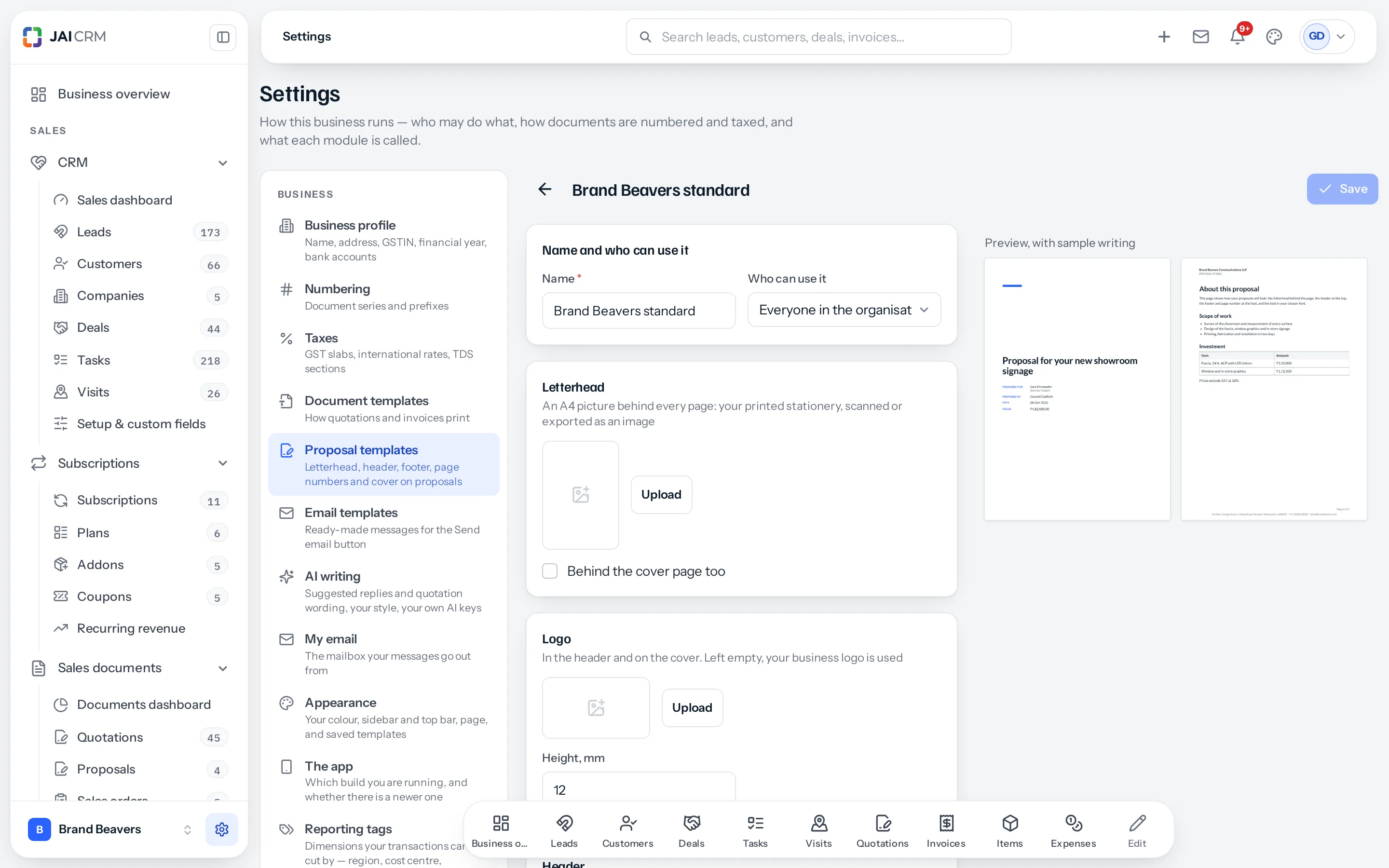1389x868 pixels.
Task: Collapse the sidebar with the panel icon
Action: click(223, 37)
